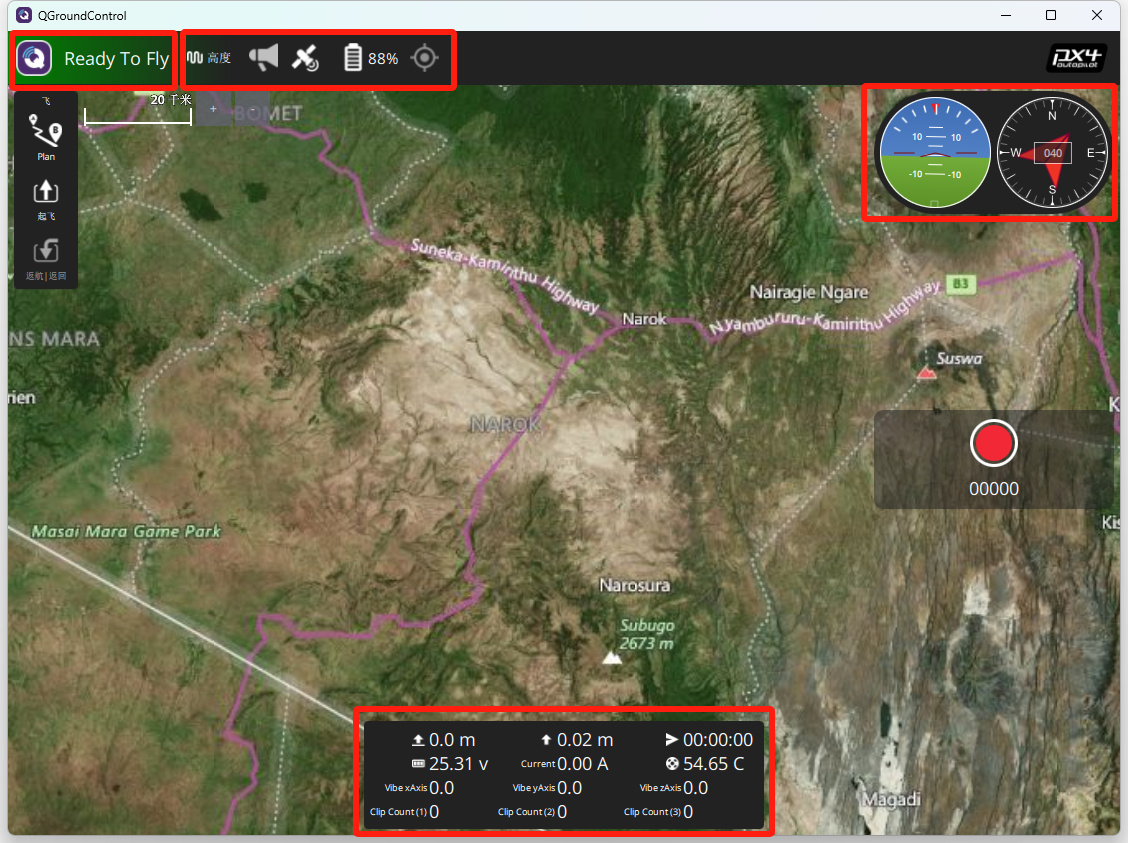
Task: Open the QGroundControl application menu icon
Action: click(x=35, y=58)
